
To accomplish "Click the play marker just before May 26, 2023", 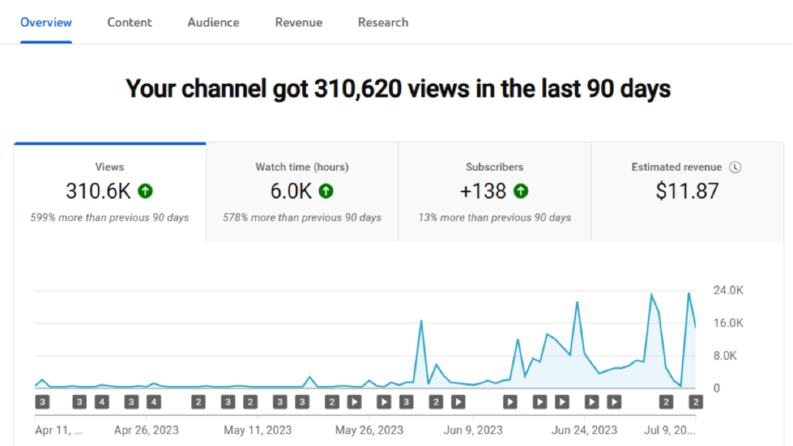I will tap(354, 402).
